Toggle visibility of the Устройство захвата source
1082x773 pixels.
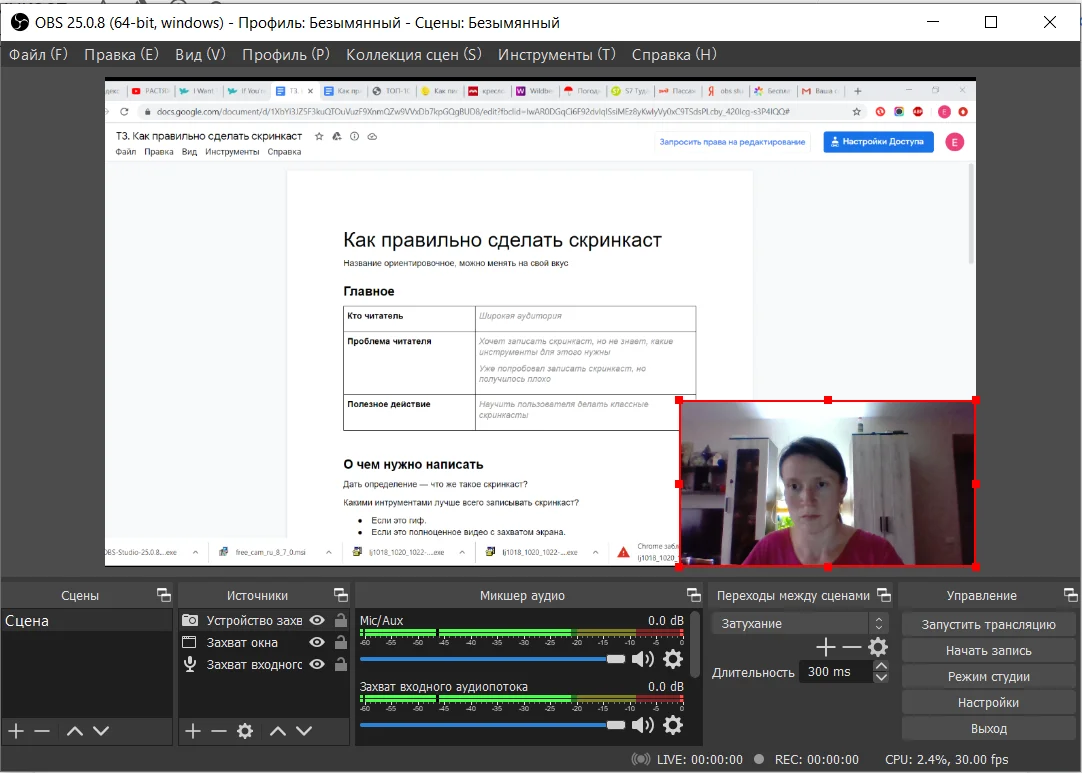tap(317, 621)
